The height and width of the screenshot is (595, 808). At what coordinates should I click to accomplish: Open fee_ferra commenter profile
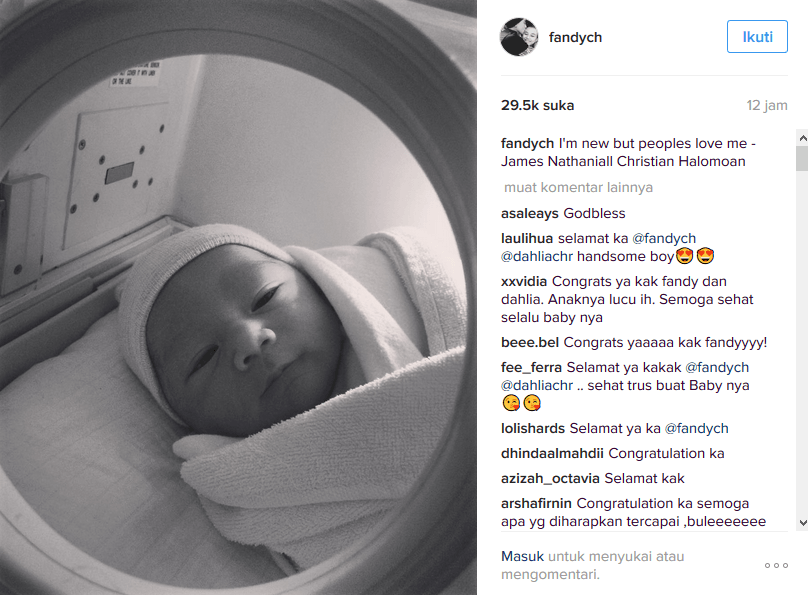point(531,368)
